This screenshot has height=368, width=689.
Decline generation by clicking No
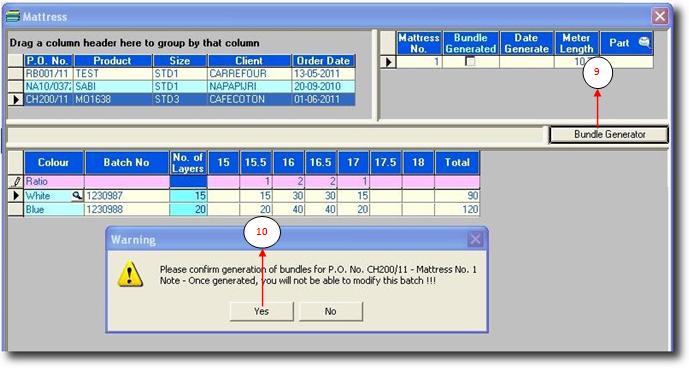coord(330,311)
